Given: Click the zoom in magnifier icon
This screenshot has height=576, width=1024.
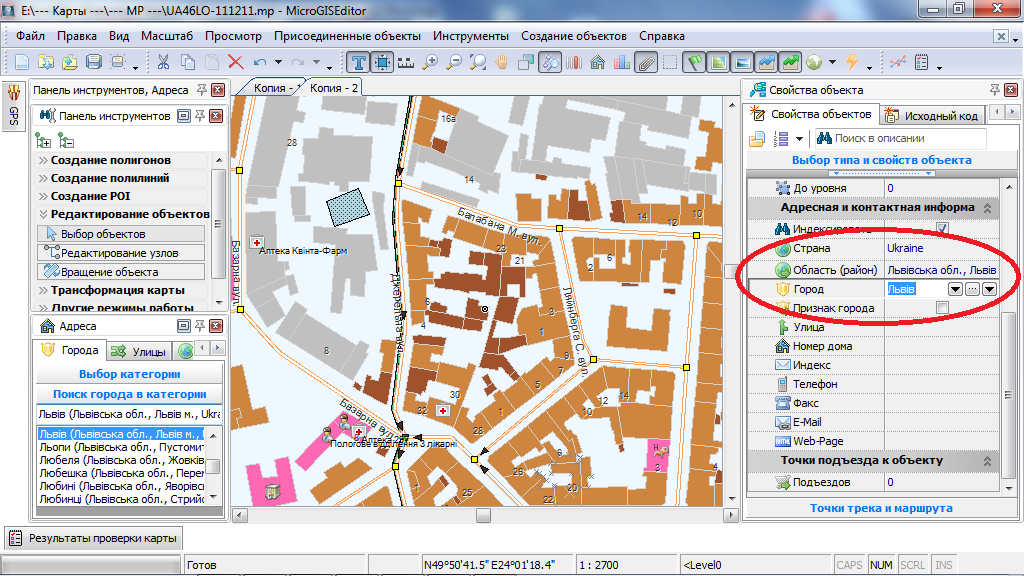Looking at the screenshot, I should [x=431, y=62].
